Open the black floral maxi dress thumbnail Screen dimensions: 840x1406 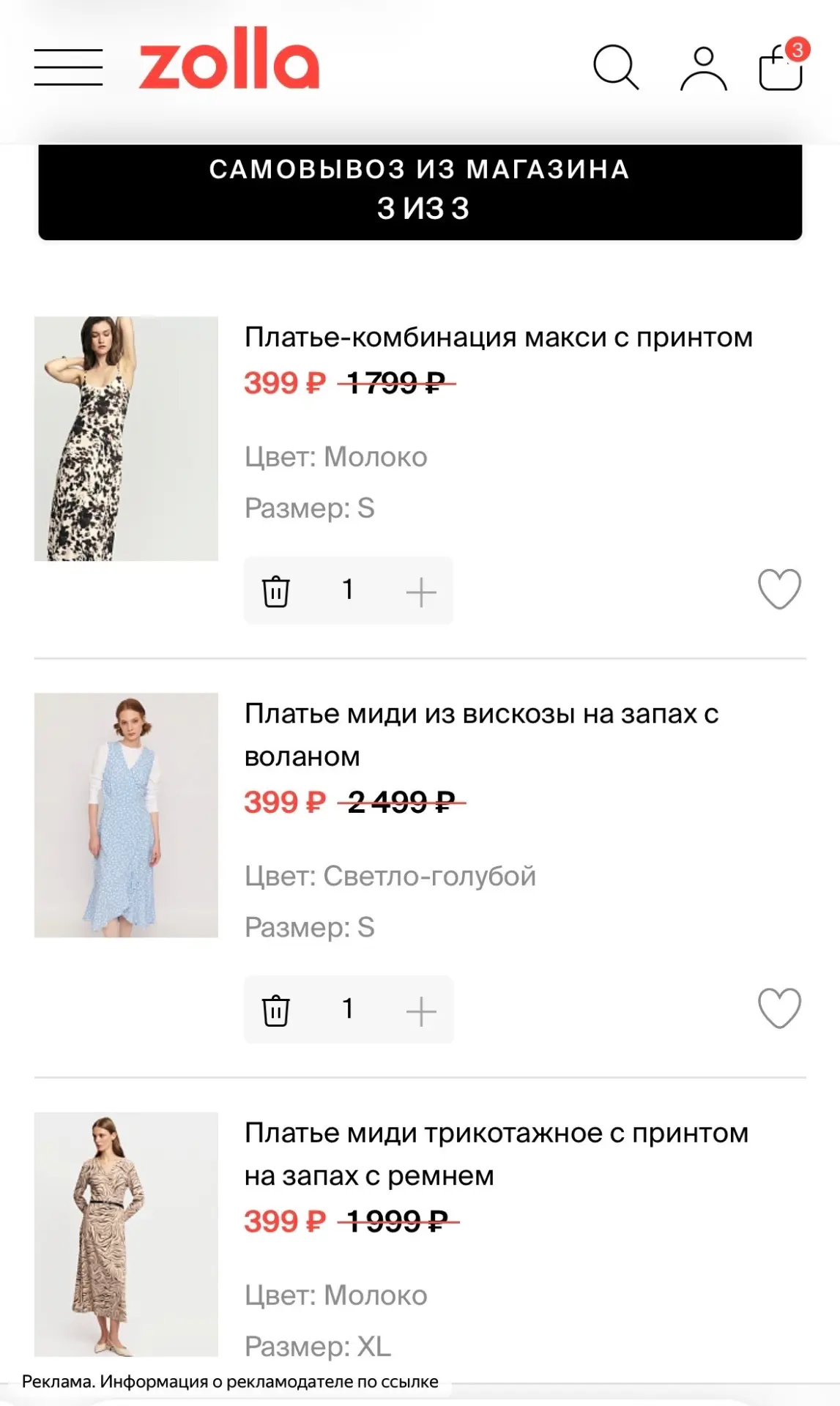tap(126, 439)
